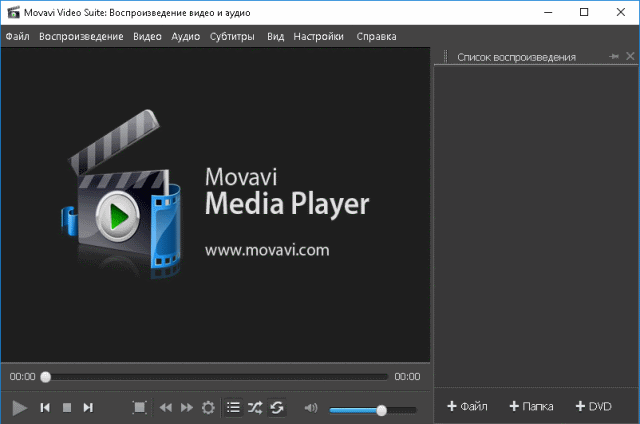This screenshot has height=424, width=640.
Task: Switch to fullscreen mode icon
Action: click(x=140, y=407)
